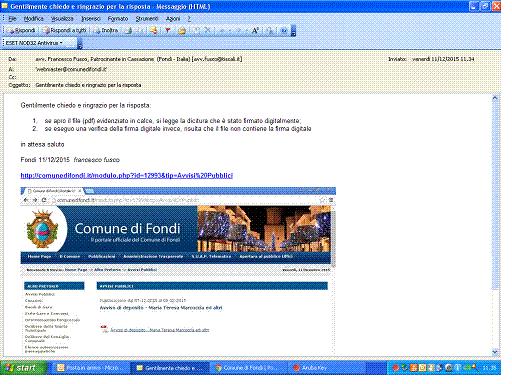Click the Windows start button

(22, 368)
